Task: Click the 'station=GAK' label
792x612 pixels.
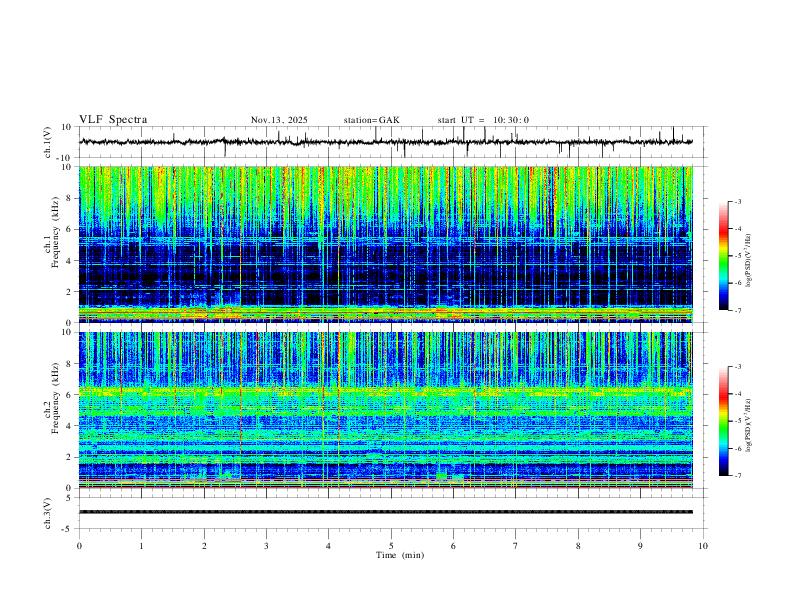Action: coord(371,120)
